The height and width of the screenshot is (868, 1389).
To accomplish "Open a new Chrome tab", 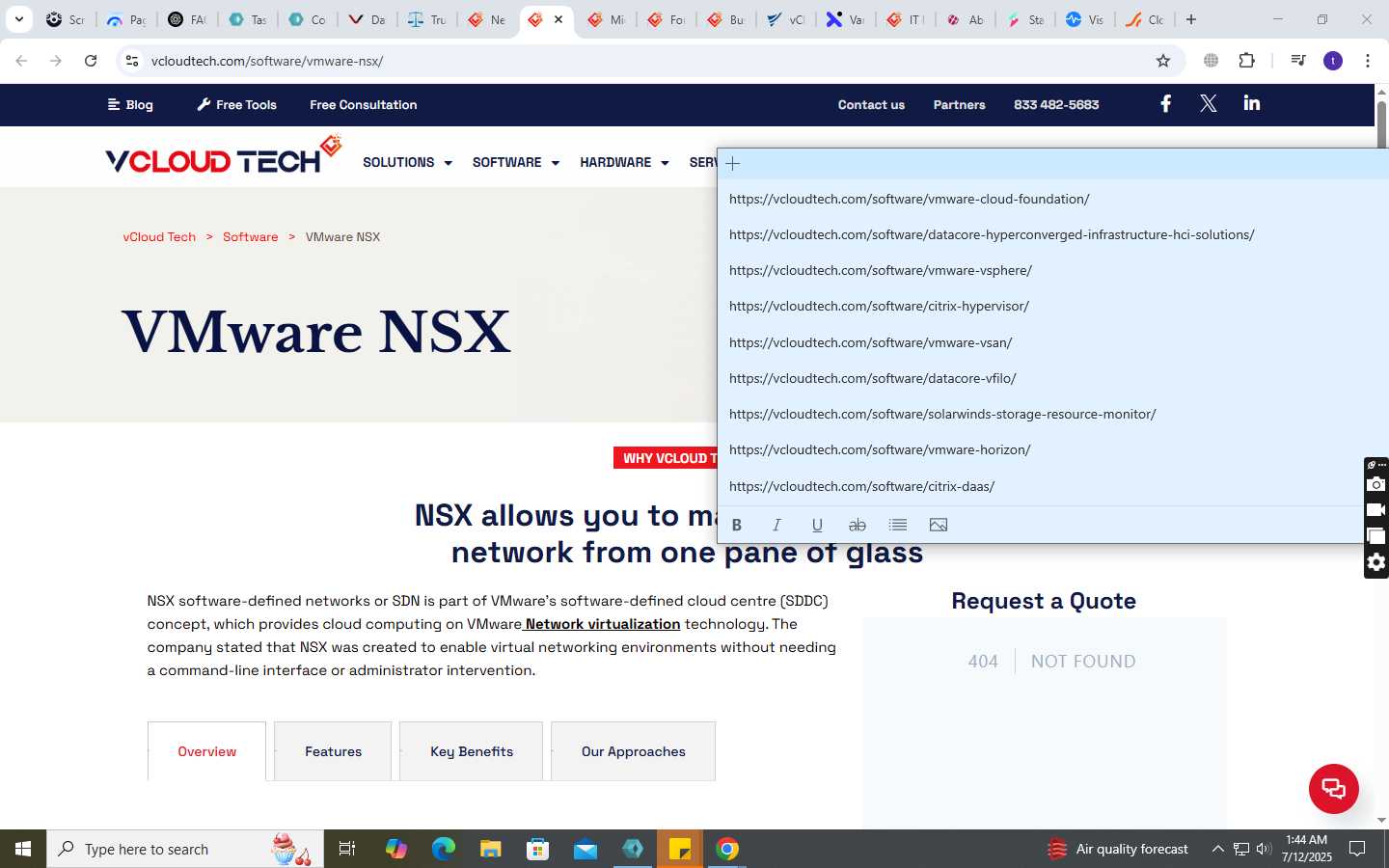I will pos(1191,19).
